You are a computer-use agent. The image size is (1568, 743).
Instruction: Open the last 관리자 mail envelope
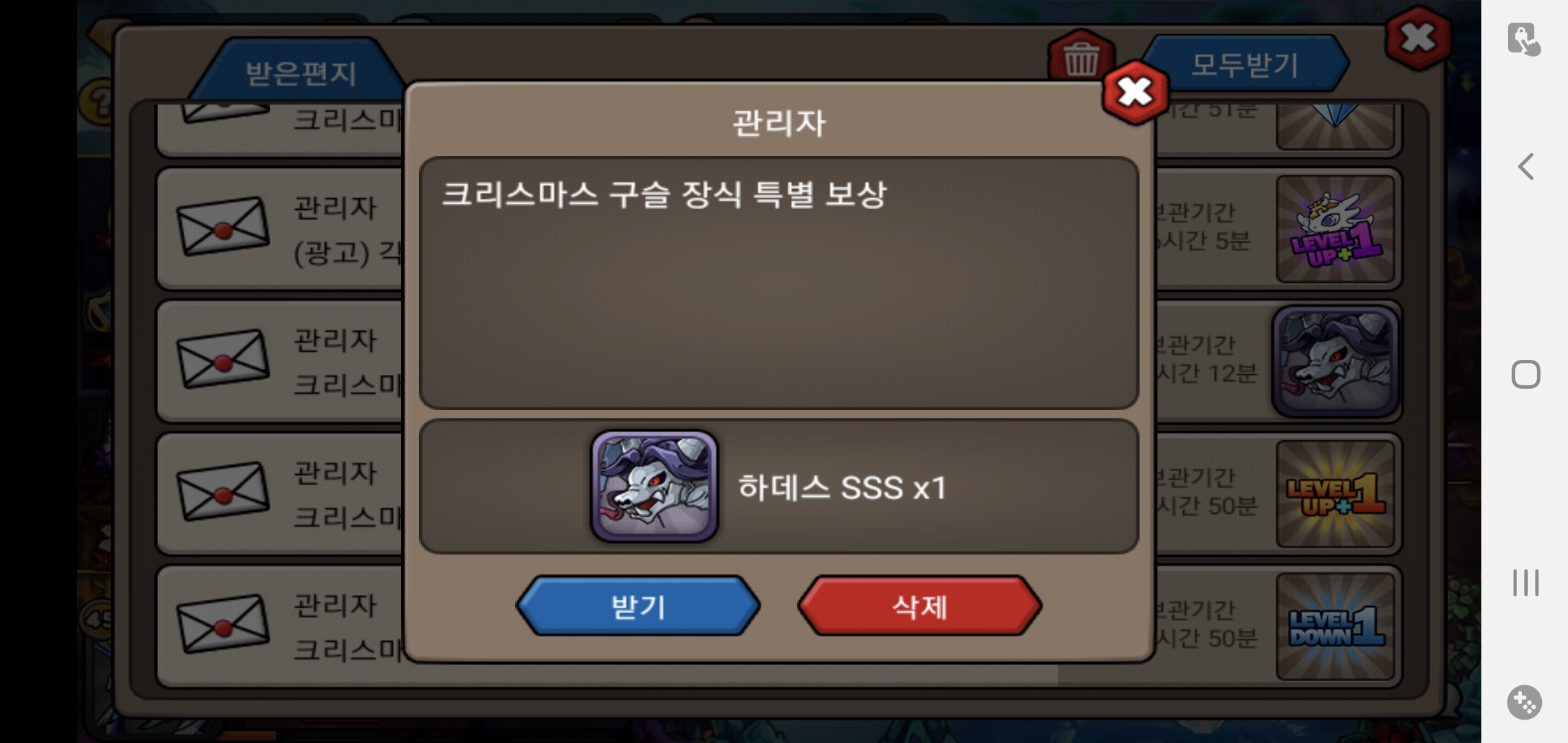point(223,623)
